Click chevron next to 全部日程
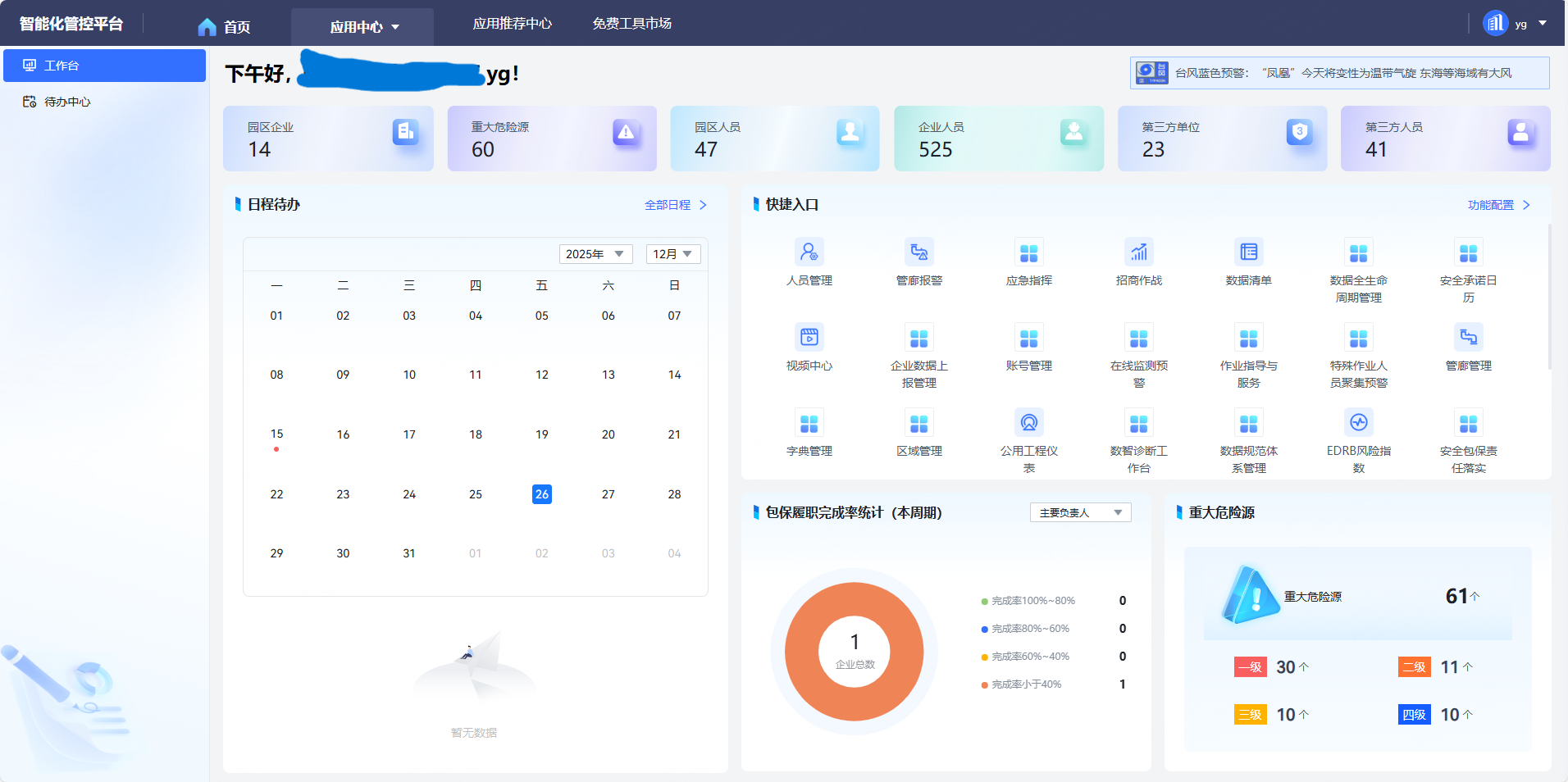 point(703,205)
